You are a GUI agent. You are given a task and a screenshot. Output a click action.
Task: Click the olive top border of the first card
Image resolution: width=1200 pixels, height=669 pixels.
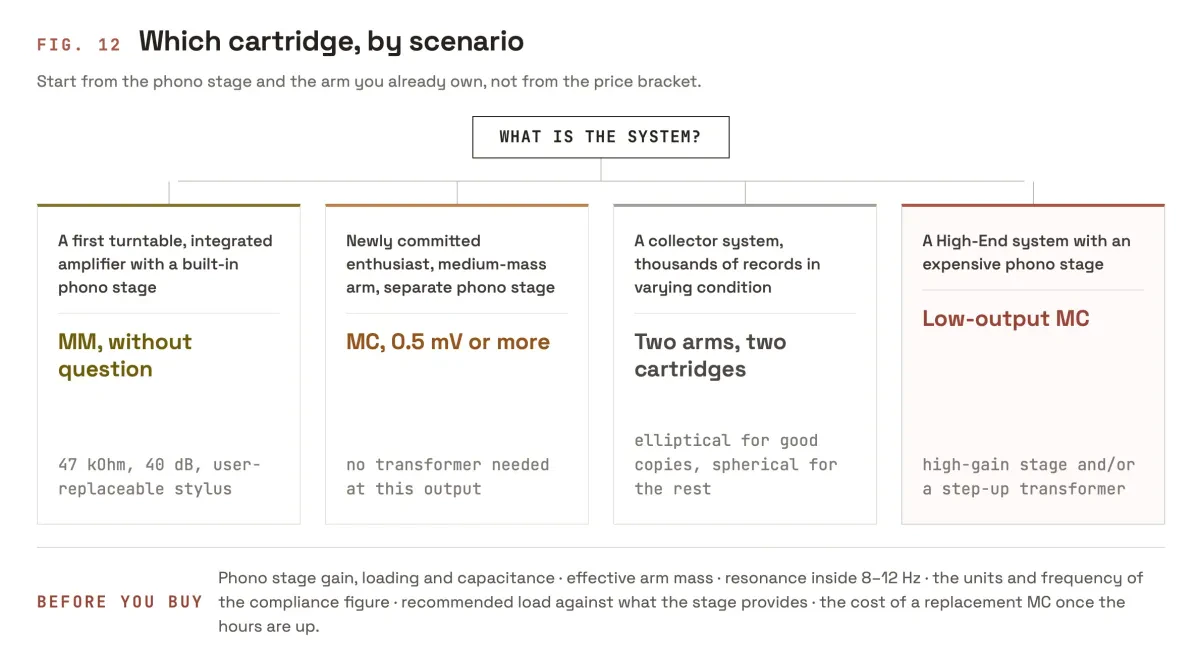coord(169,205)
